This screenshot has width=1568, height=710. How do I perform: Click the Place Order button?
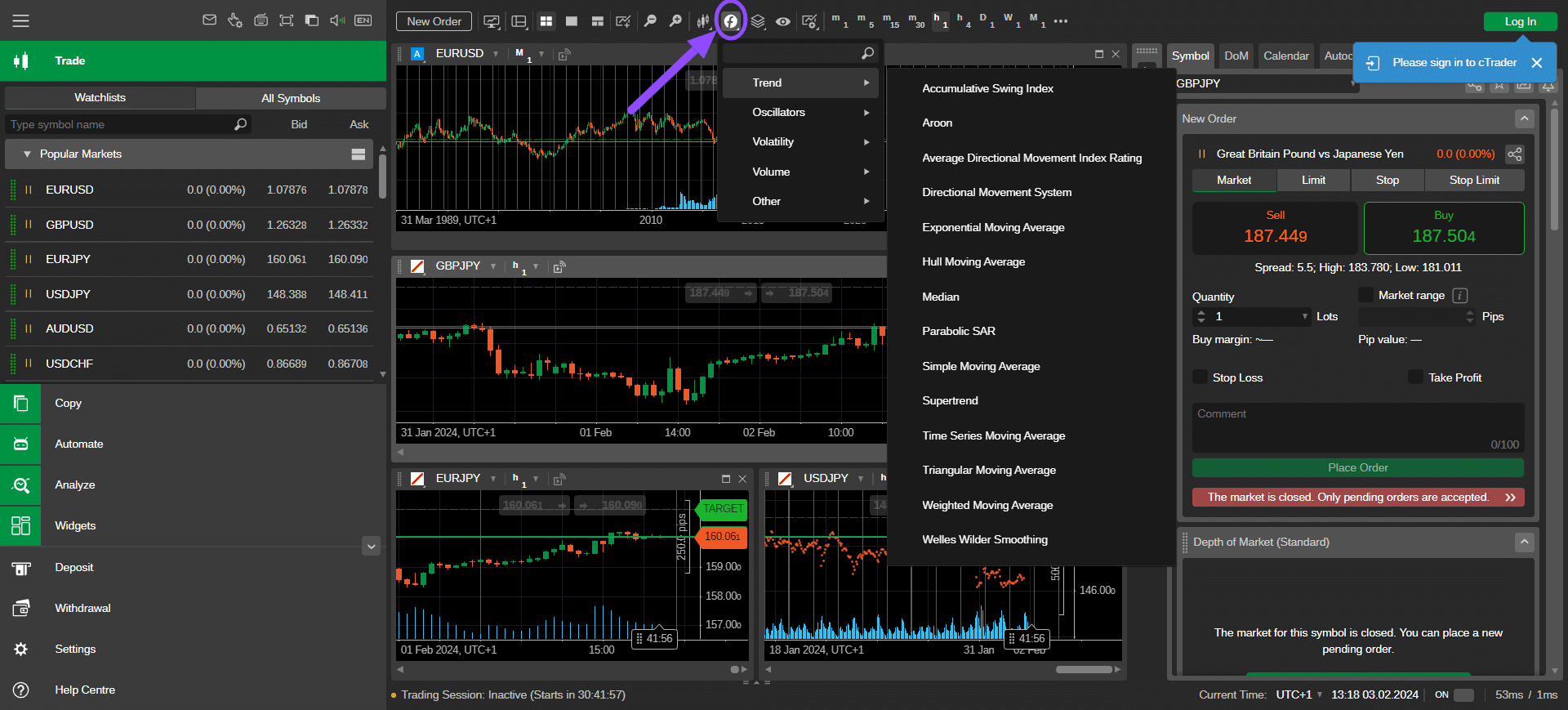(1357, 468)
